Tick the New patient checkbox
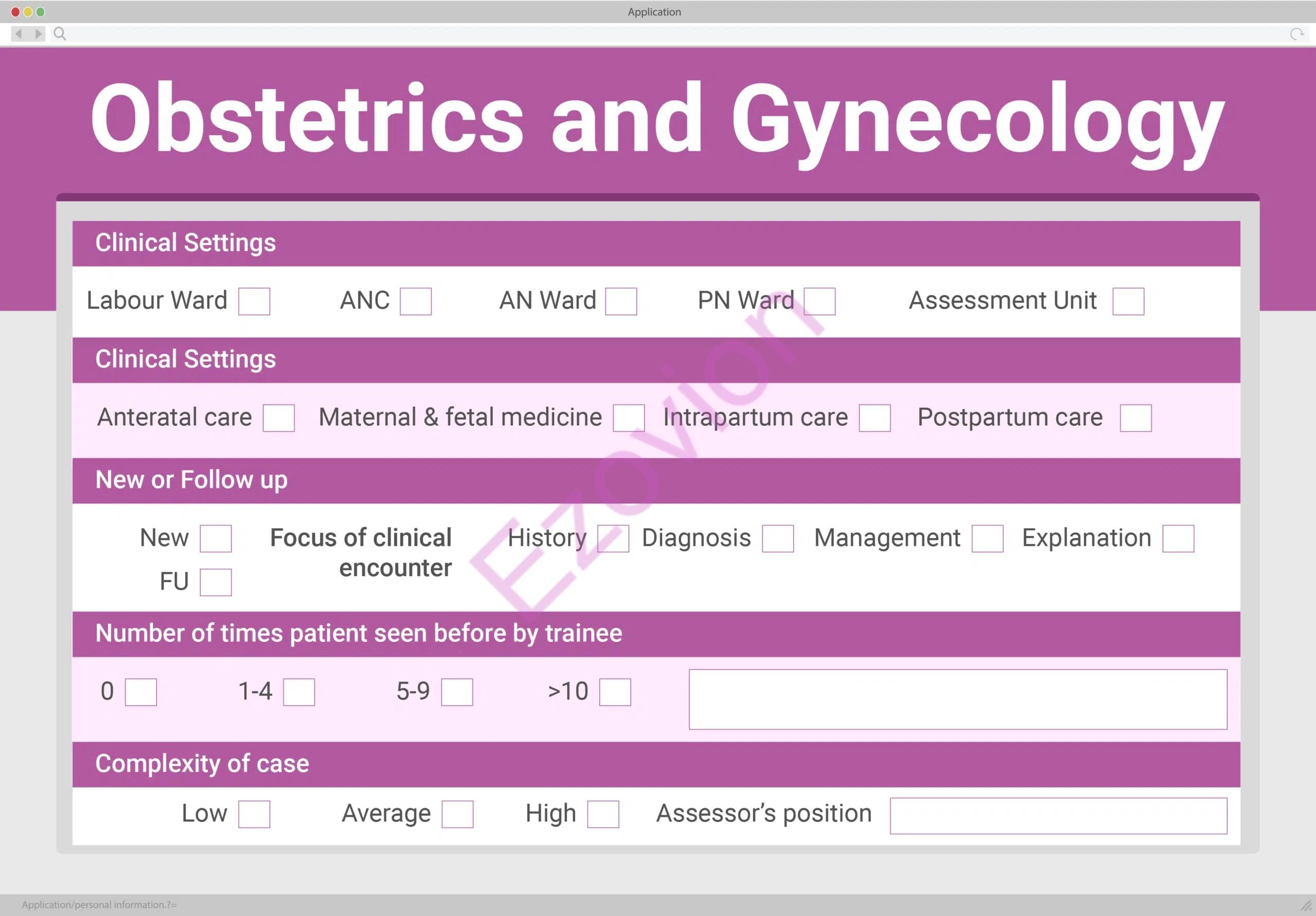The width and height of the screenshot is (1316, 916). 215,538
